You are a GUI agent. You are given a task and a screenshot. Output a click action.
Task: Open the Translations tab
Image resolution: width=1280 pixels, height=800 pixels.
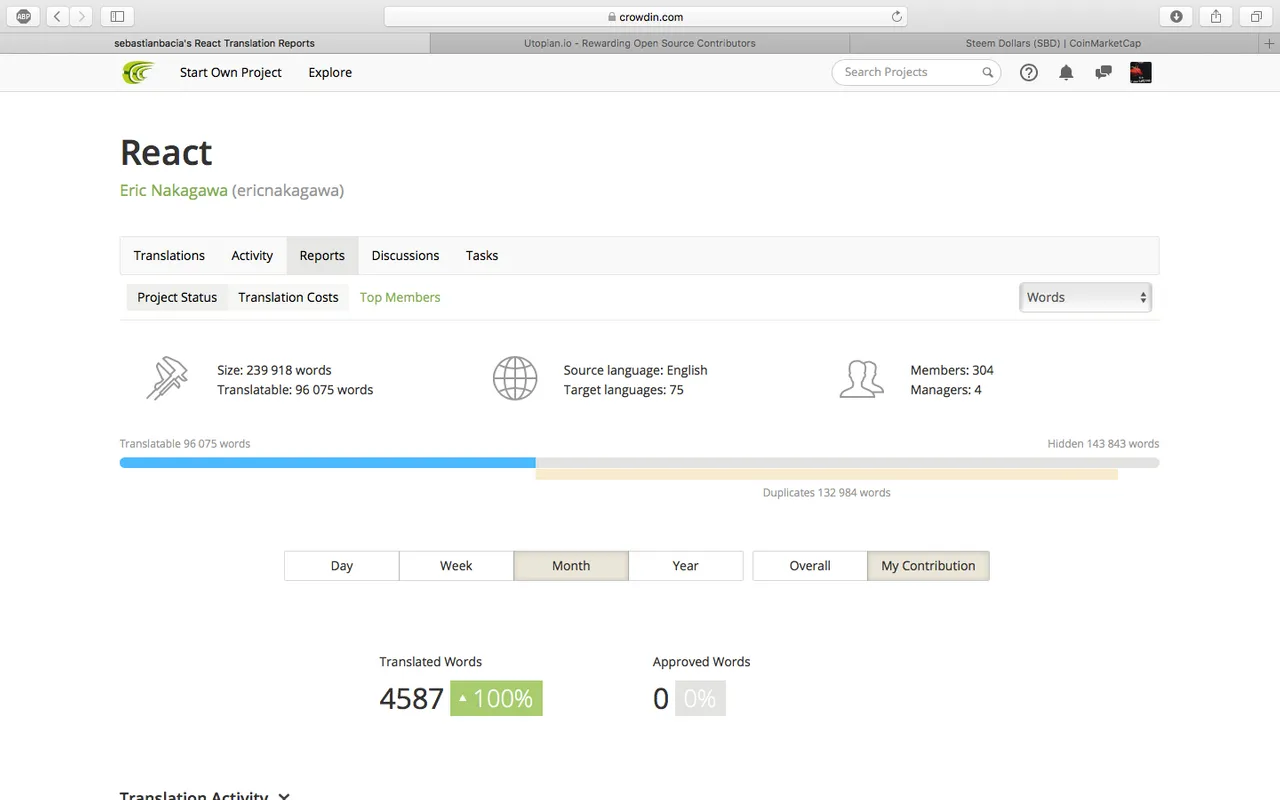pyautogui.click(x=169, y=256)
